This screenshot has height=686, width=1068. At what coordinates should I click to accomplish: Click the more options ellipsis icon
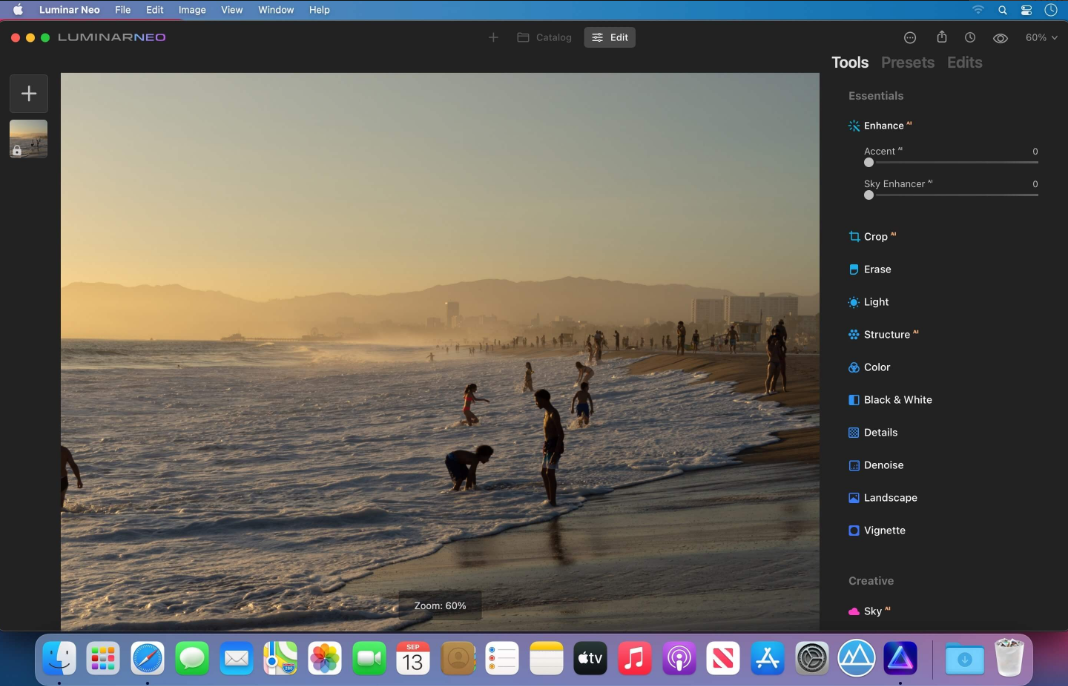tap(910, 38)
